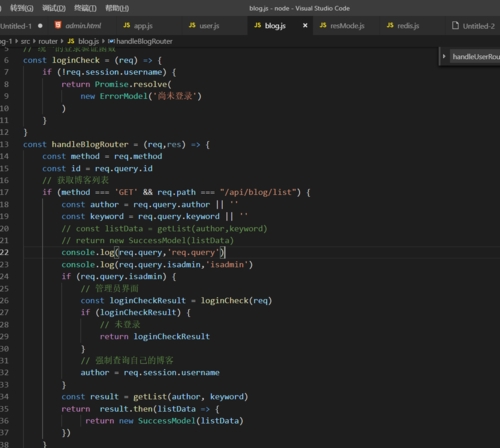Screen dimensions: 500x448
Task: Open the 帮助(H) menu
Action: tap(117, 8)
